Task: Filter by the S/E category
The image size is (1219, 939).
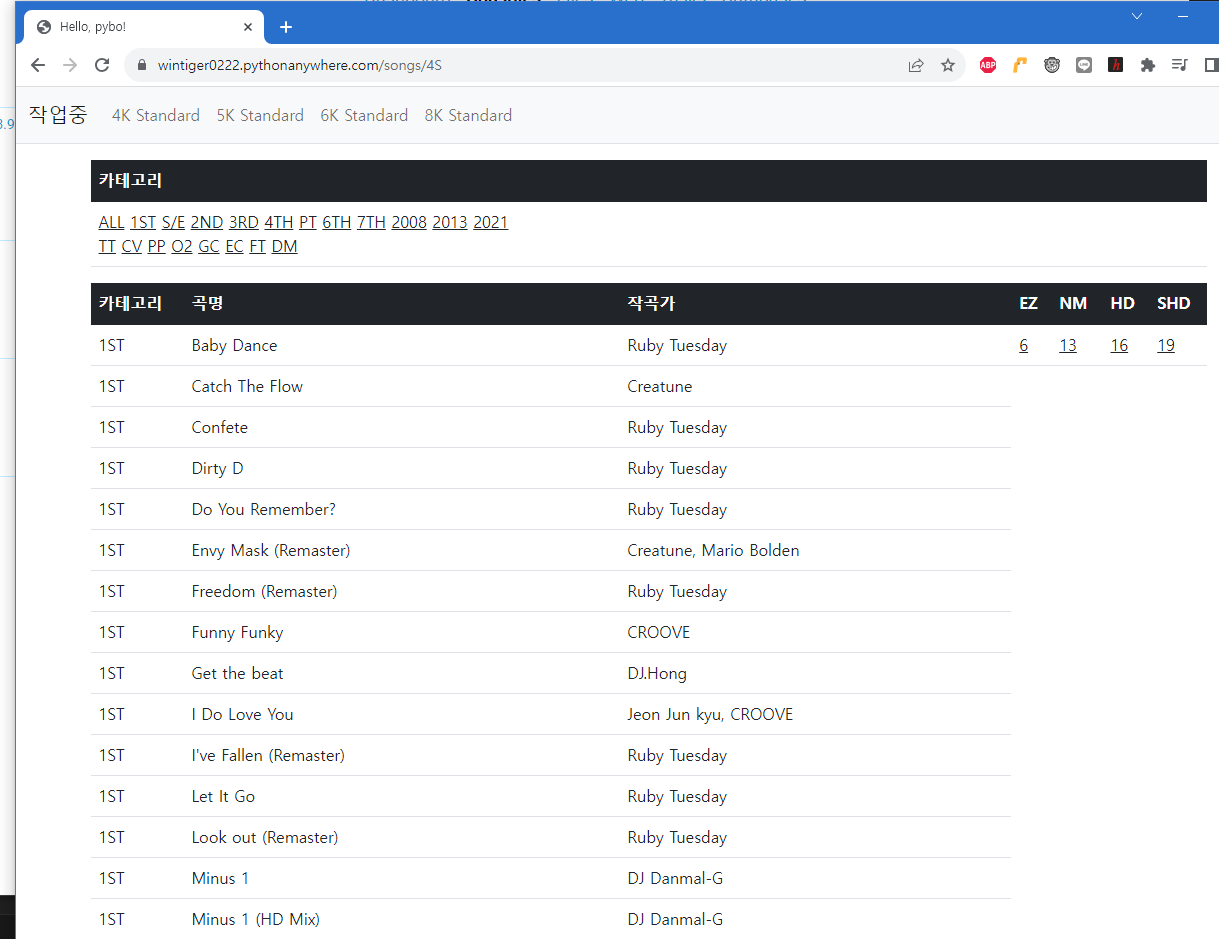Action: tap(173, 222)
